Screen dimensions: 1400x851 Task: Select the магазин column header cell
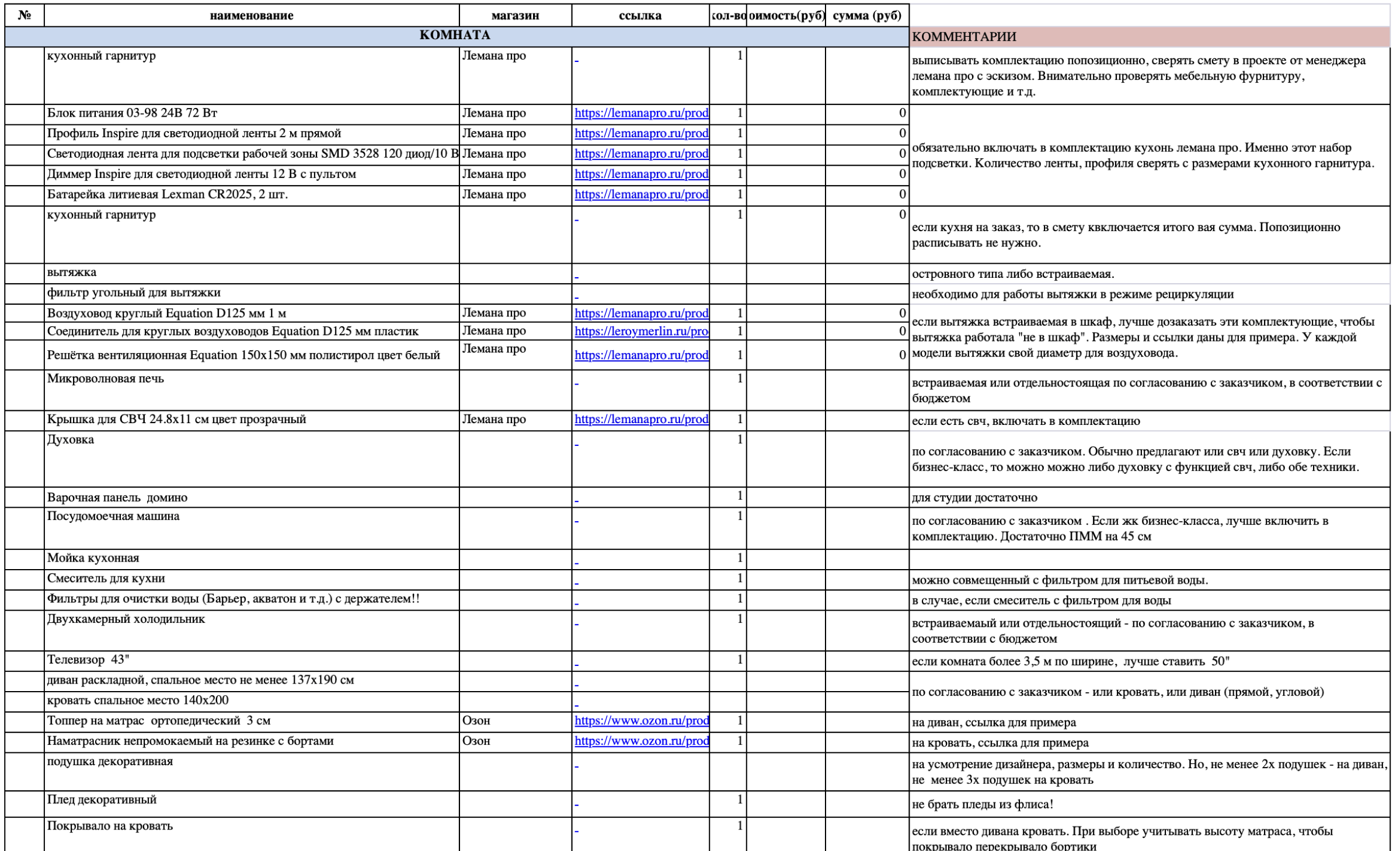coord(515,16)
